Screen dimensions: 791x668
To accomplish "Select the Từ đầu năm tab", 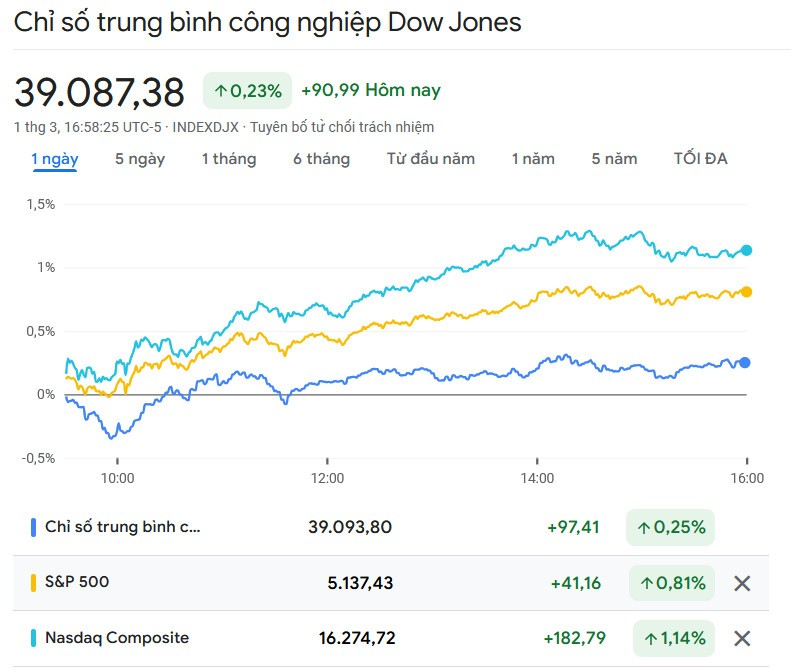I will (x=431, y=159).
